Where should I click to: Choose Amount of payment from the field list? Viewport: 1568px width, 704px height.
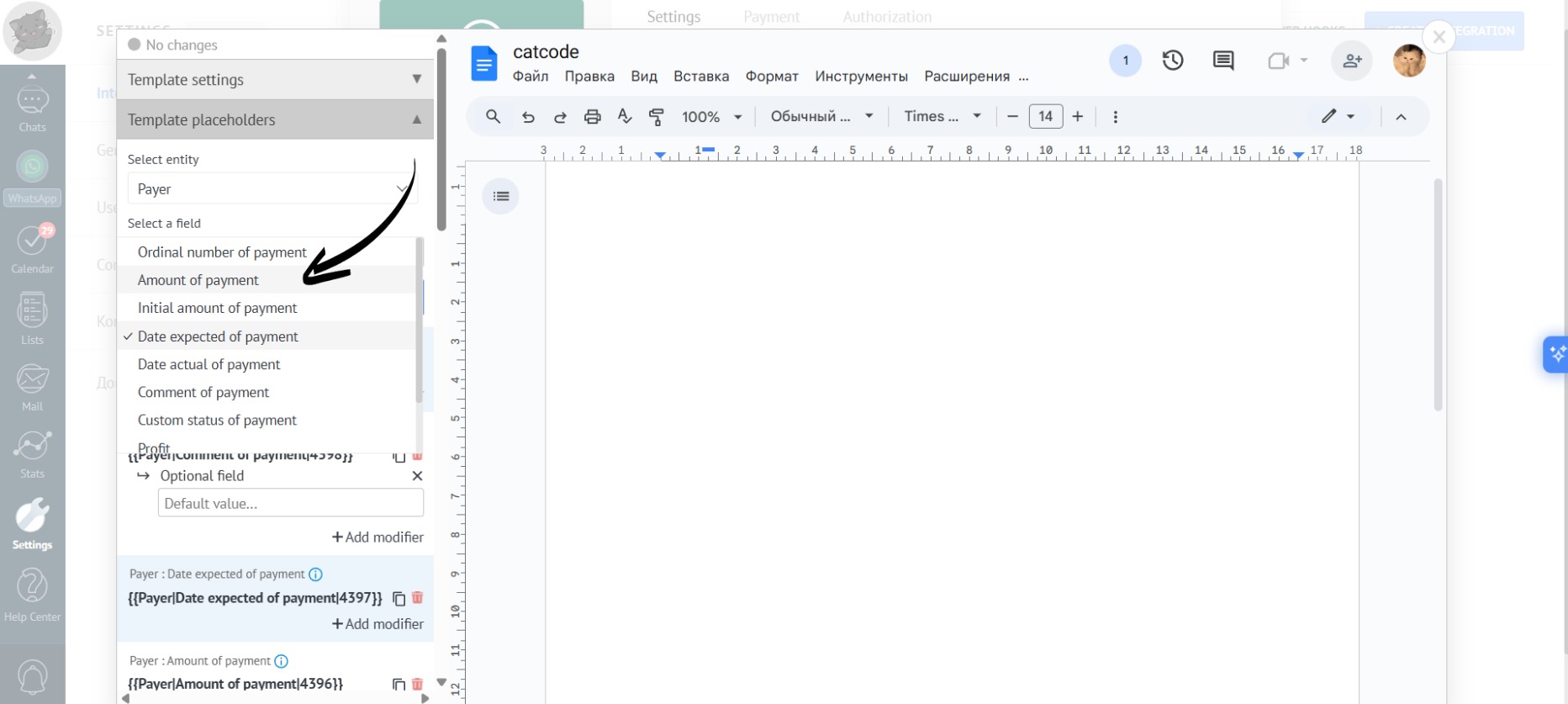198,280
